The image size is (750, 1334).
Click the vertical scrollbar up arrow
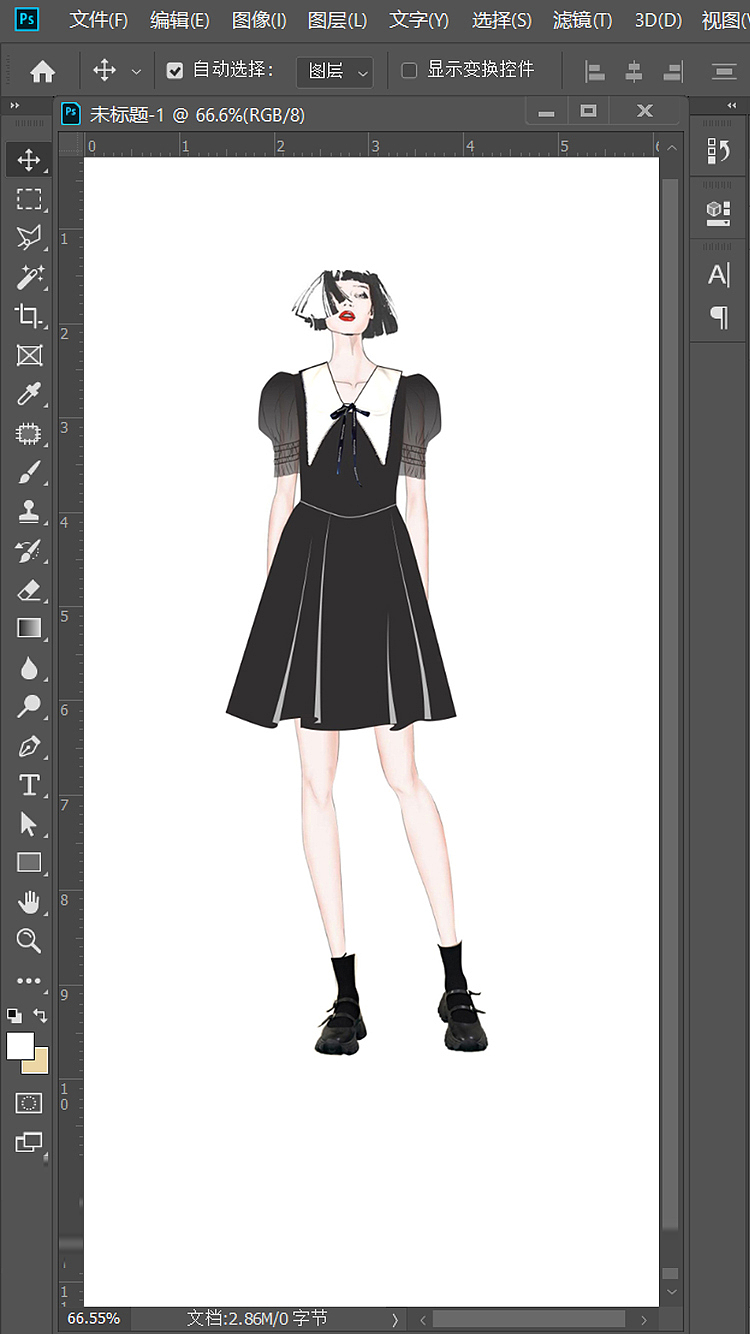pyautogui.click(x=671, y=148)
